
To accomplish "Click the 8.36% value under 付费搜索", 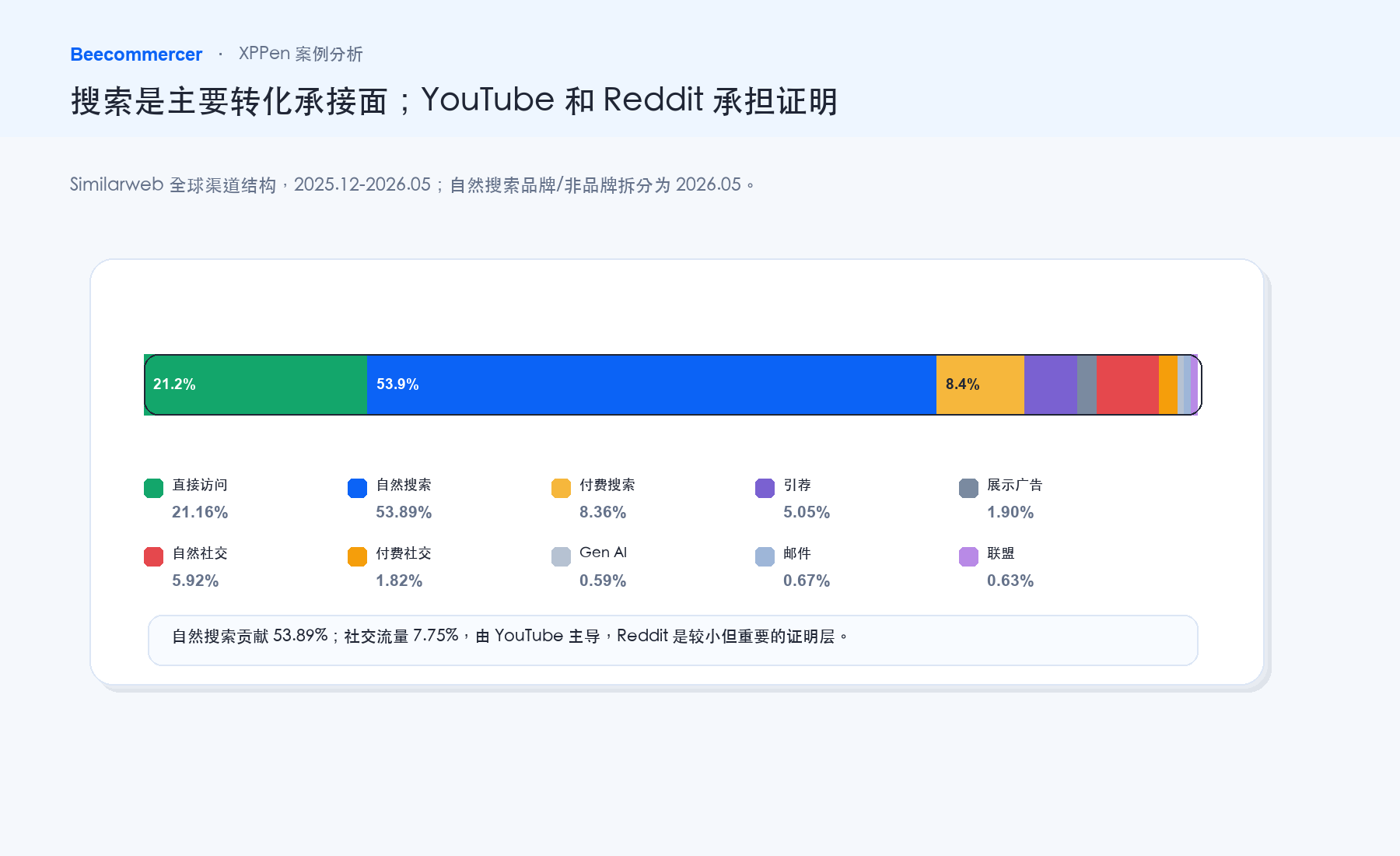I will 603,512.
